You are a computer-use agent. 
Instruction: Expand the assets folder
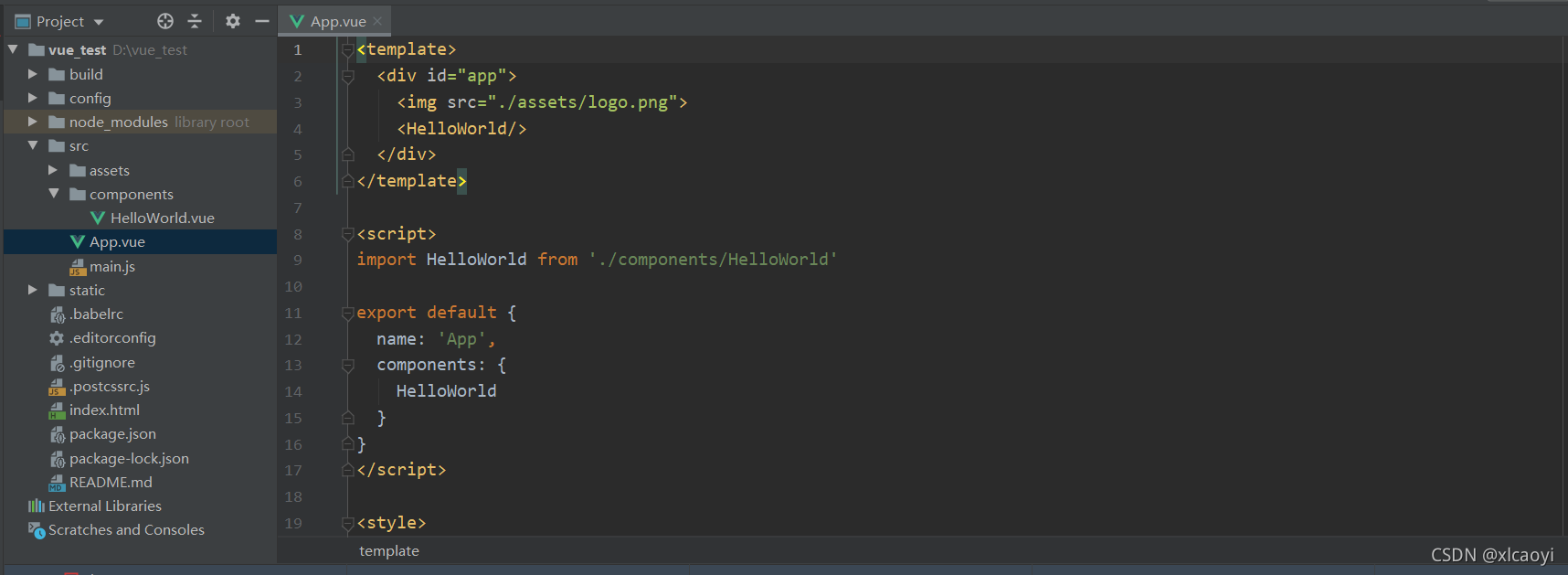coord(53,169)
